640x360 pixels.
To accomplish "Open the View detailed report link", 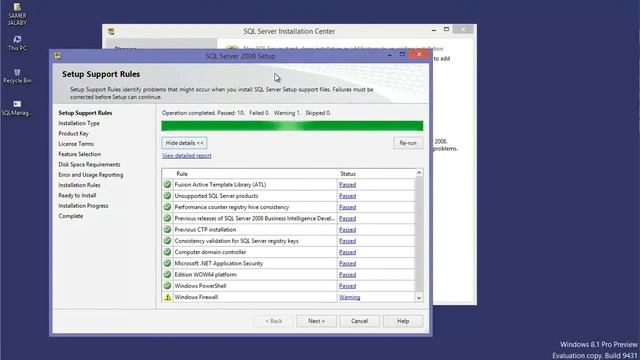I will (187, 156).
